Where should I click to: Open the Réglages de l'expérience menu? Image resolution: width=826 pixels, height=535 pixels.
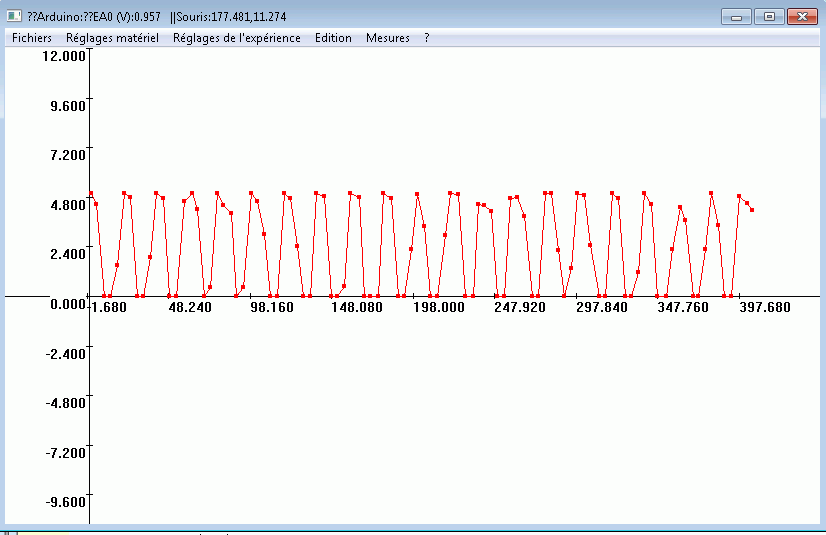tap(237, 38)
